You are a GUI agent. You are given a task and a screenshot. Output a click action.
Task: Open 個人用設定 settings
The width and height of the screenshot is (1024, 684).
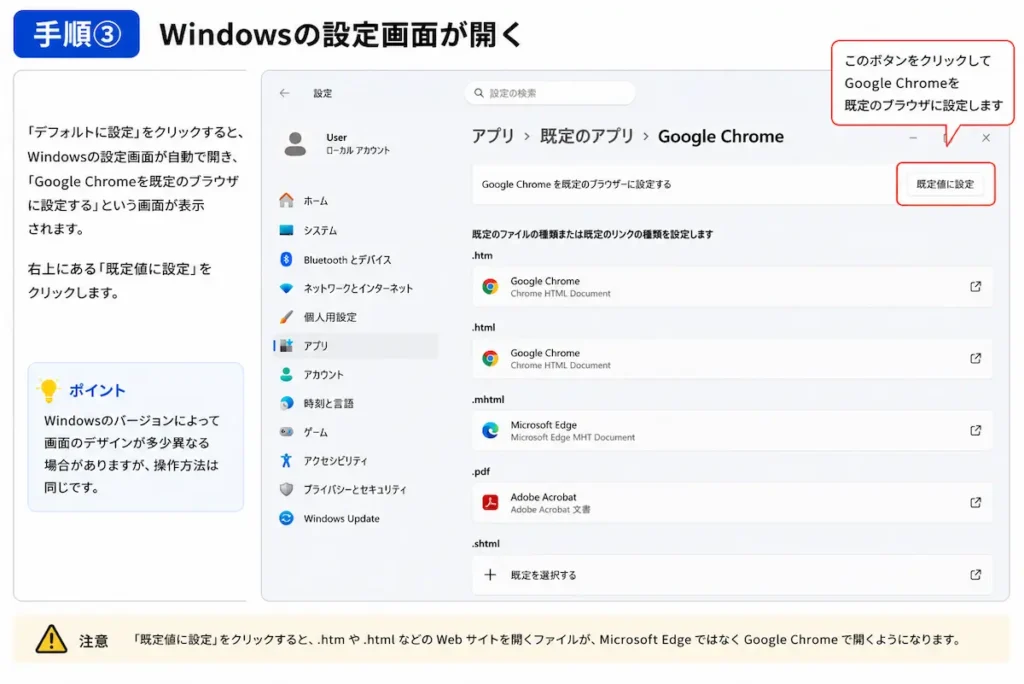pyautogui.click(x=355, y=317)
